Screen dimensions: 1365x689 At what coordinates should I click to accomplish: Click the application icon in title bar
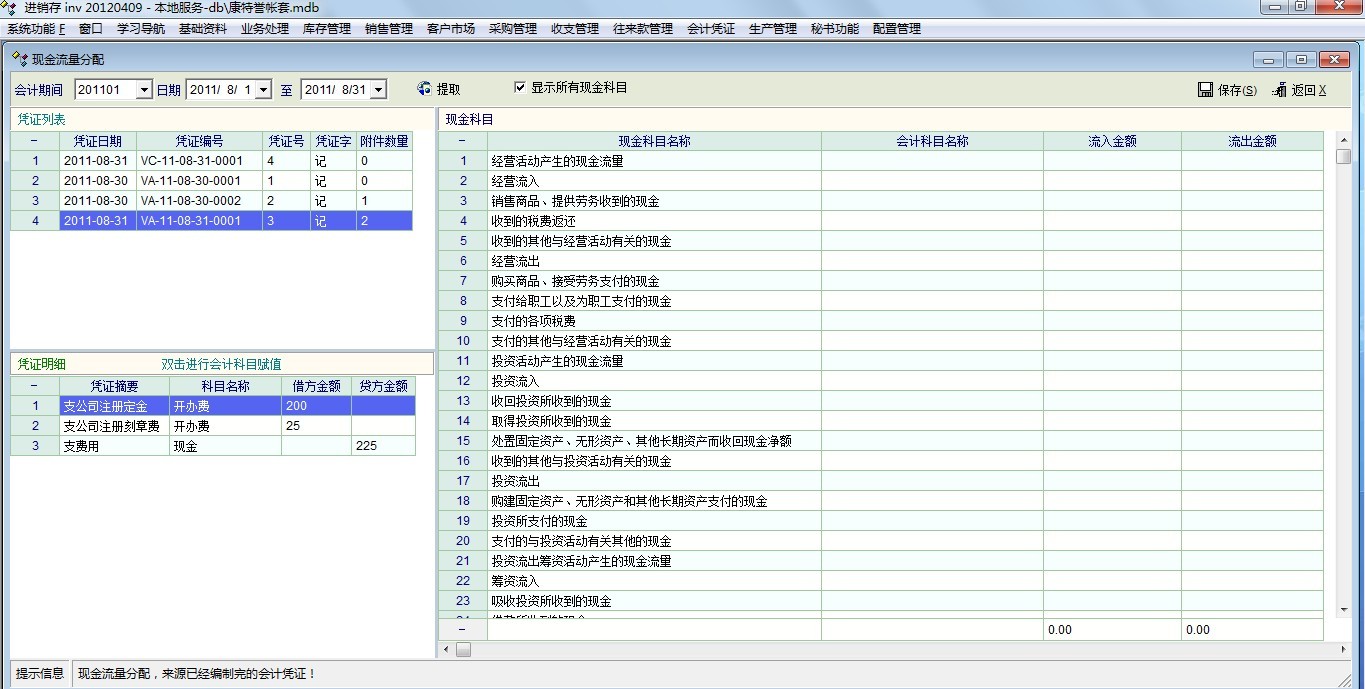tap(11, 8)
